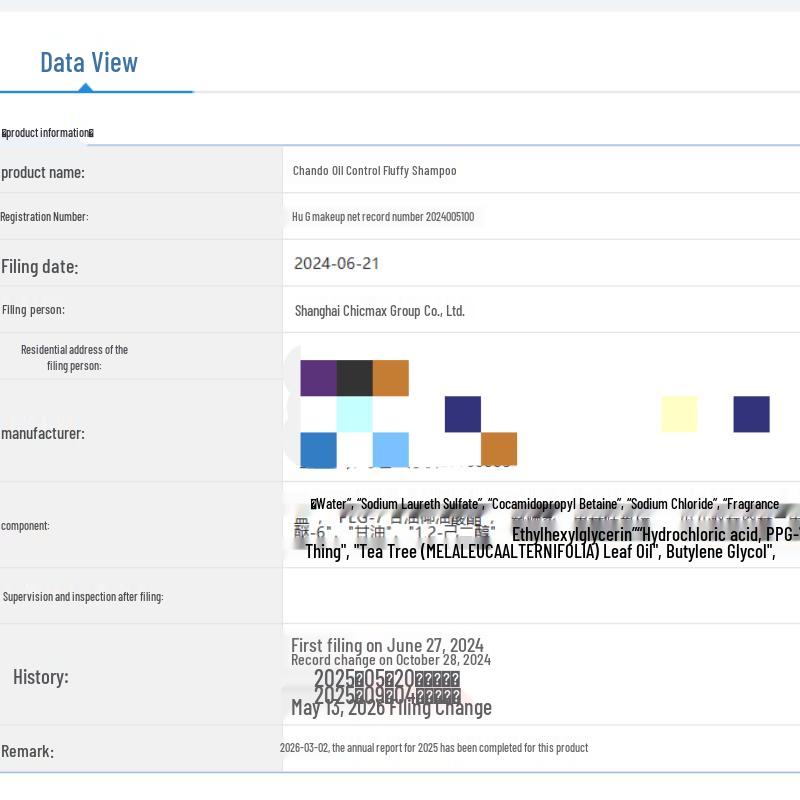Screen dimensions: 800x800
Task: Click Residential address of the filing person label
Action: [x=74, y=358]
